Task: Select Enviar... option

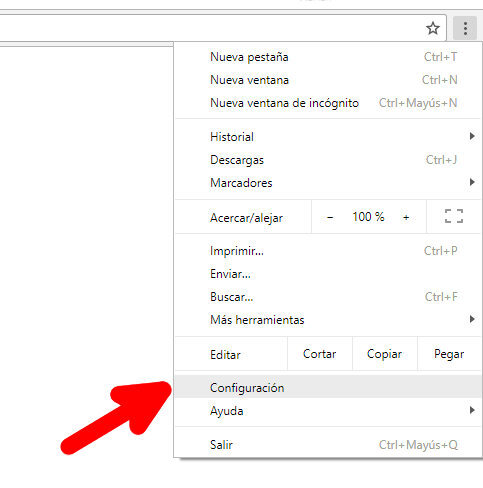Action: pyautogui.click(x=328, y=274)
